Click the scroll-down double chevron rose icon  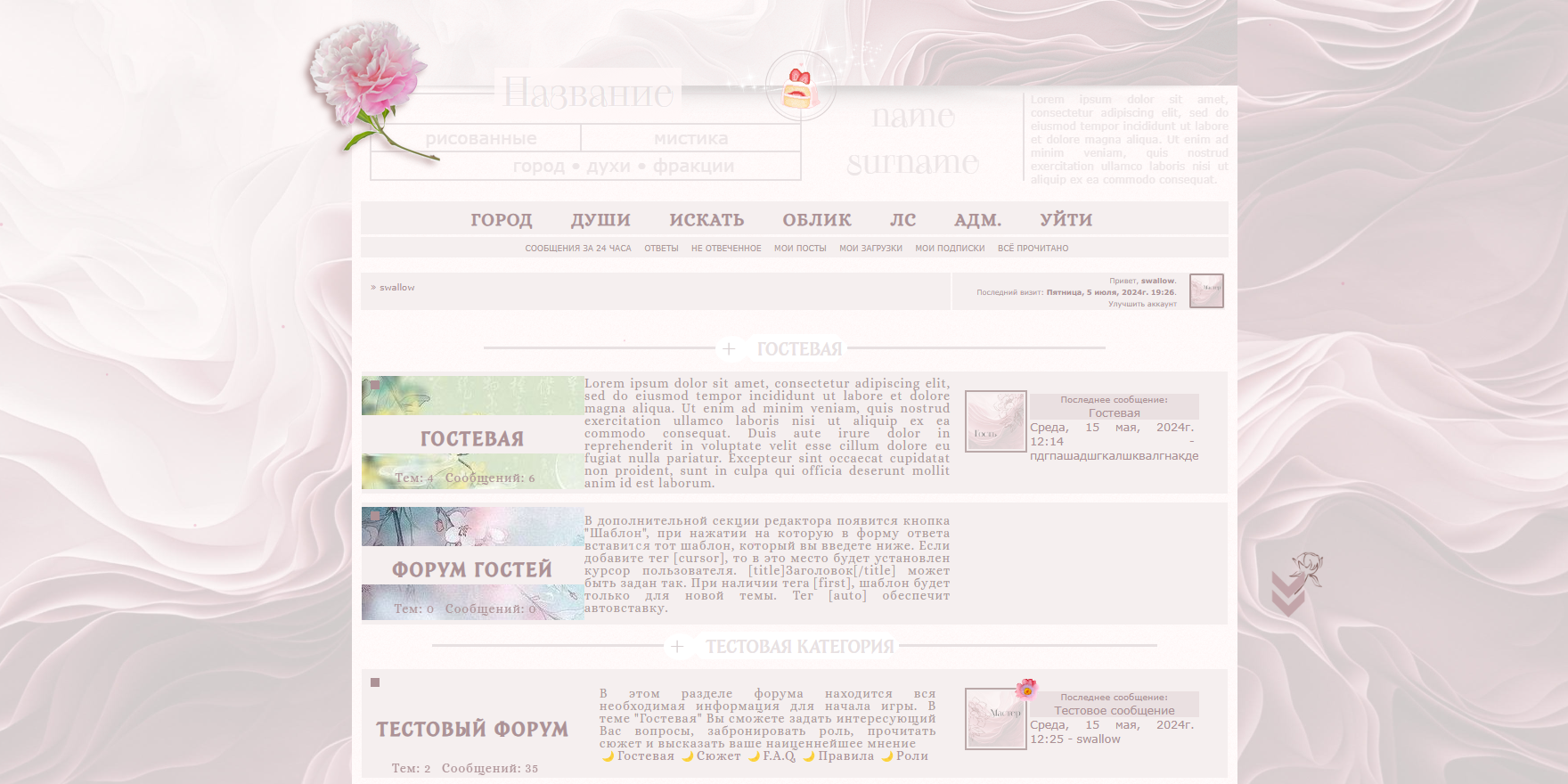click(1296, 584)
